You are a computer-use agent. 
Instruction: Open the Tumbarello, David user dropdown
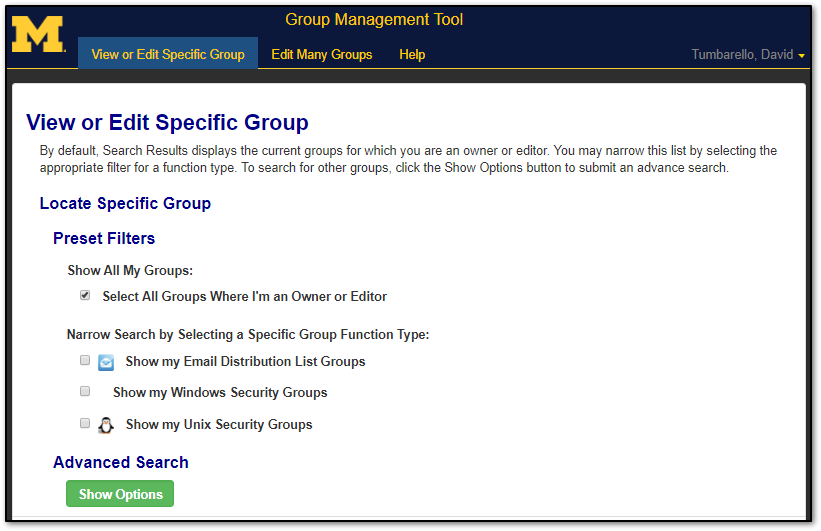click(748, 55)
